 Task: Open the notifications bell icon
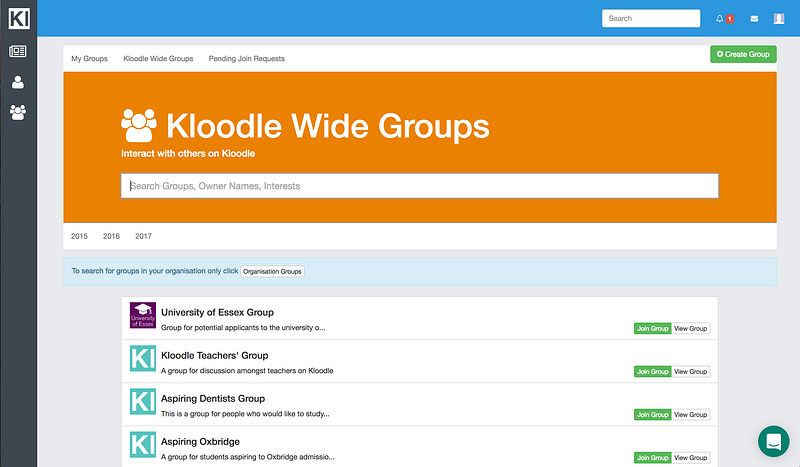719,18
